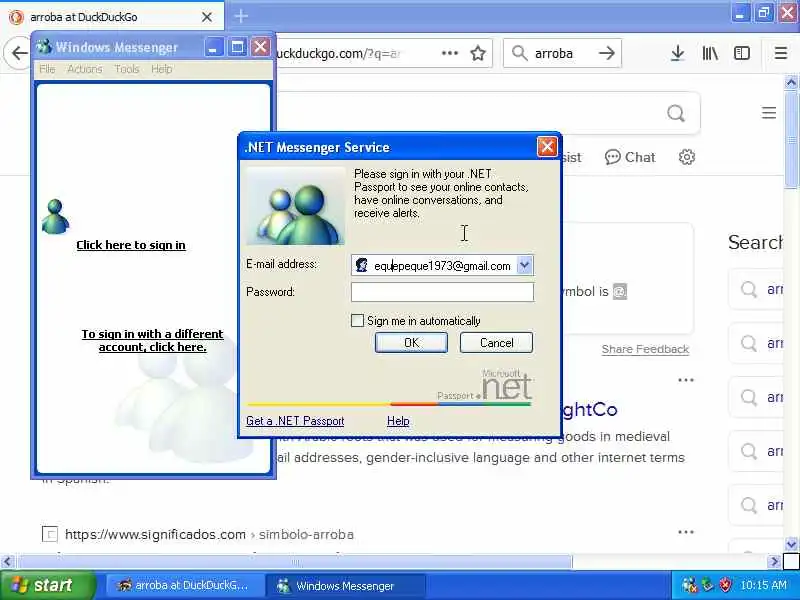Switch to Windows Messenger taskbar button
Image resolution: width=800 pixels, height=600 pixels.
(347, 586)
